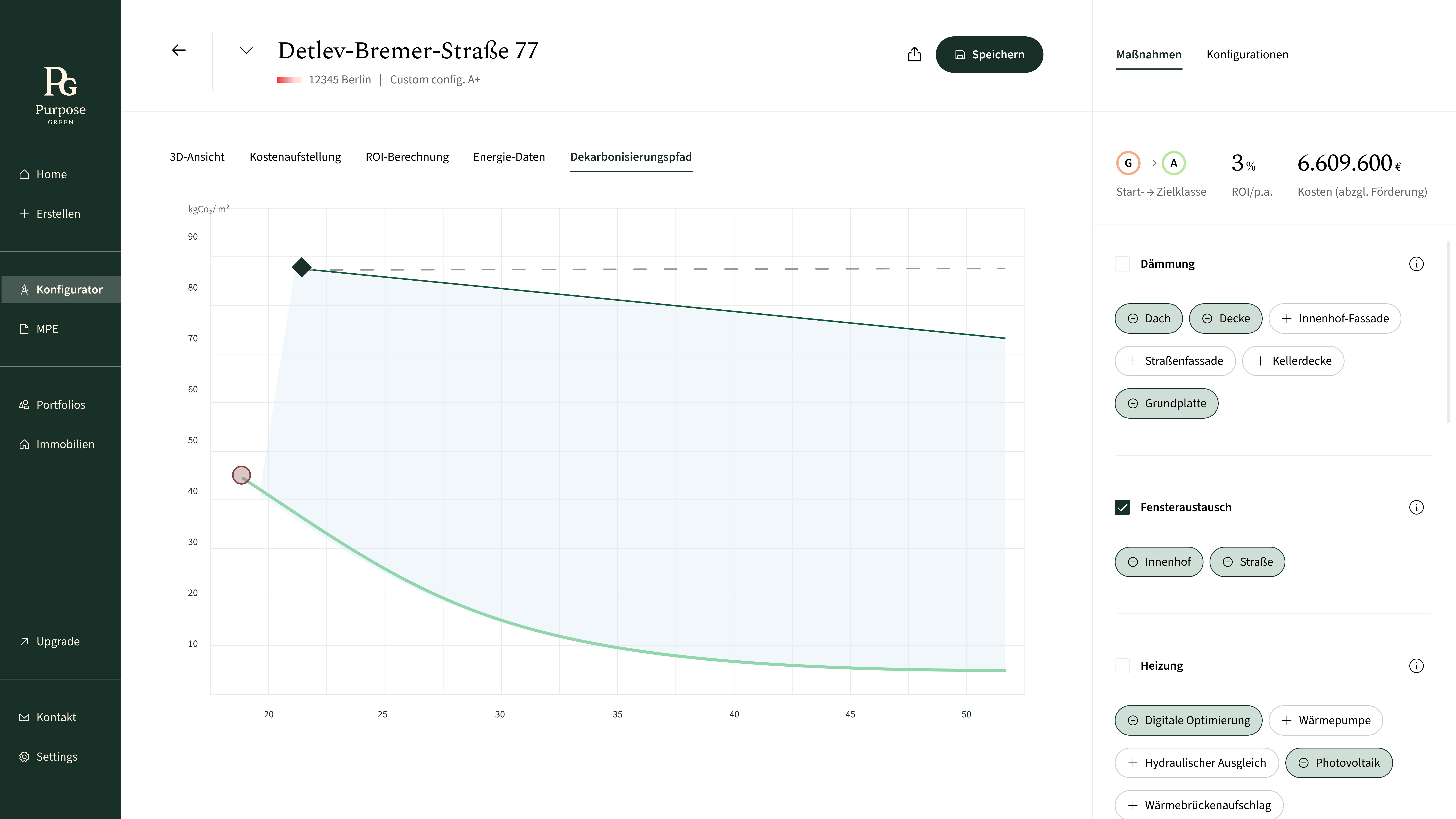
Task: Open info icon for Heizung
Action: pyautogui.click(x=1416, y=666)
